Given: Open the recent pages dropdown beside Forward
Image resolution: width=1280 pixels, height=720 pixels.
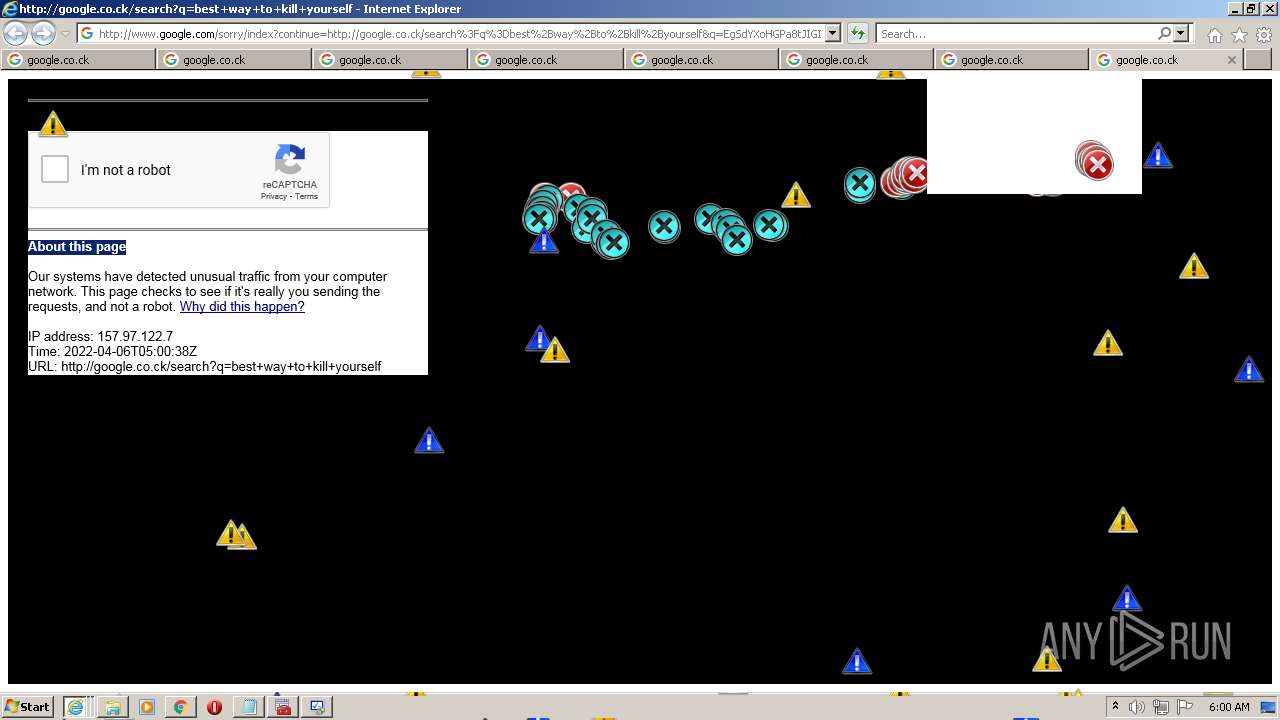Looking at the screenshot, I should (65, 34).
